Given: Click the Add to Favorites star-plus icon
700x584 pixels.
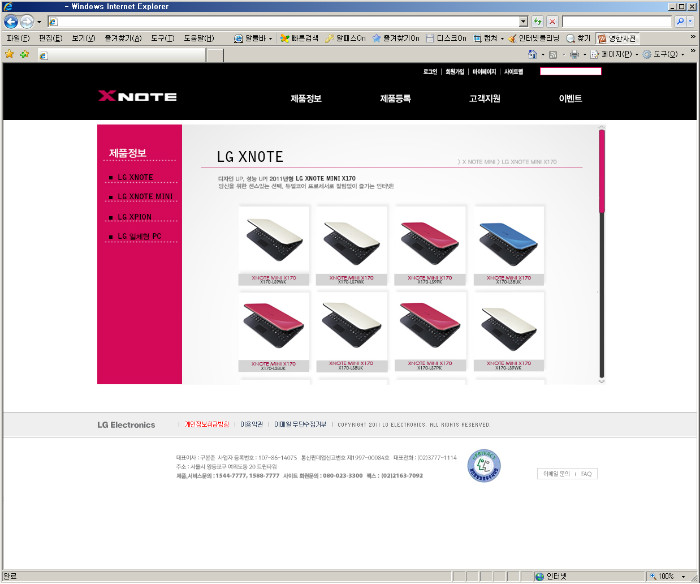Looking at the screenshot, I should click(25, 54).
